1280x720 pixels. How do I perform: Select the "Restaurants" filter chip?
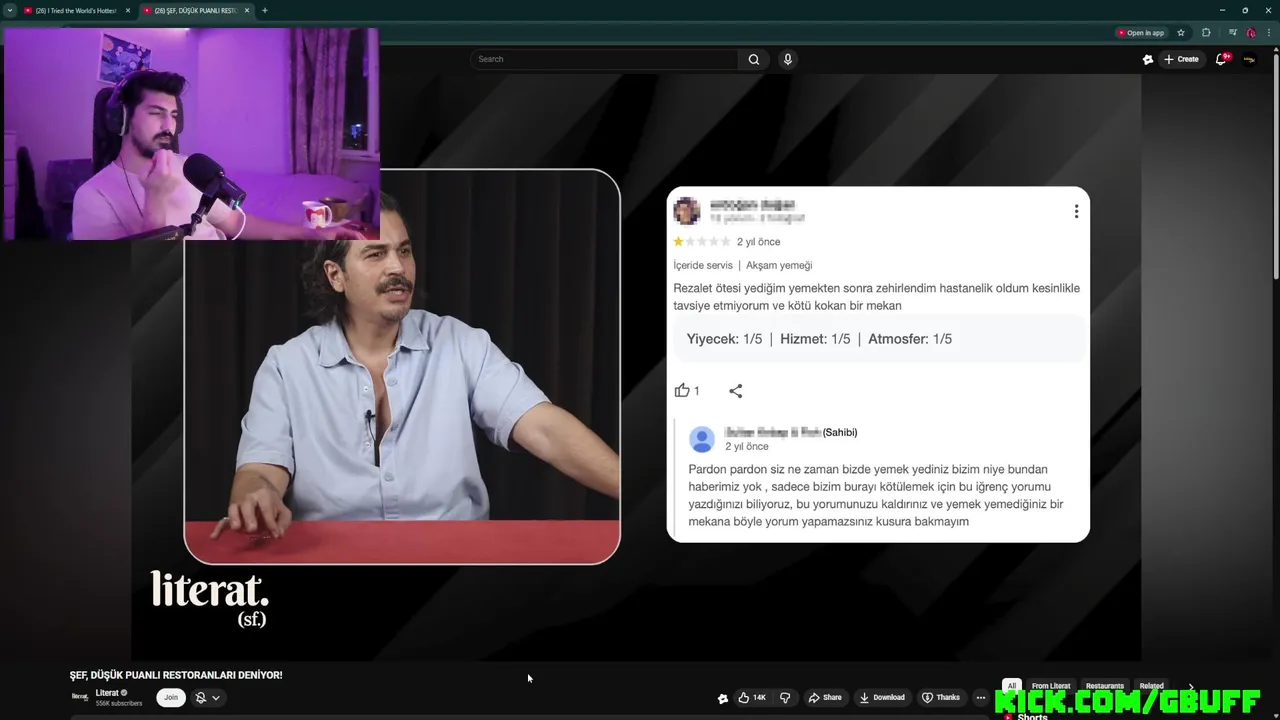(1105, 686)
